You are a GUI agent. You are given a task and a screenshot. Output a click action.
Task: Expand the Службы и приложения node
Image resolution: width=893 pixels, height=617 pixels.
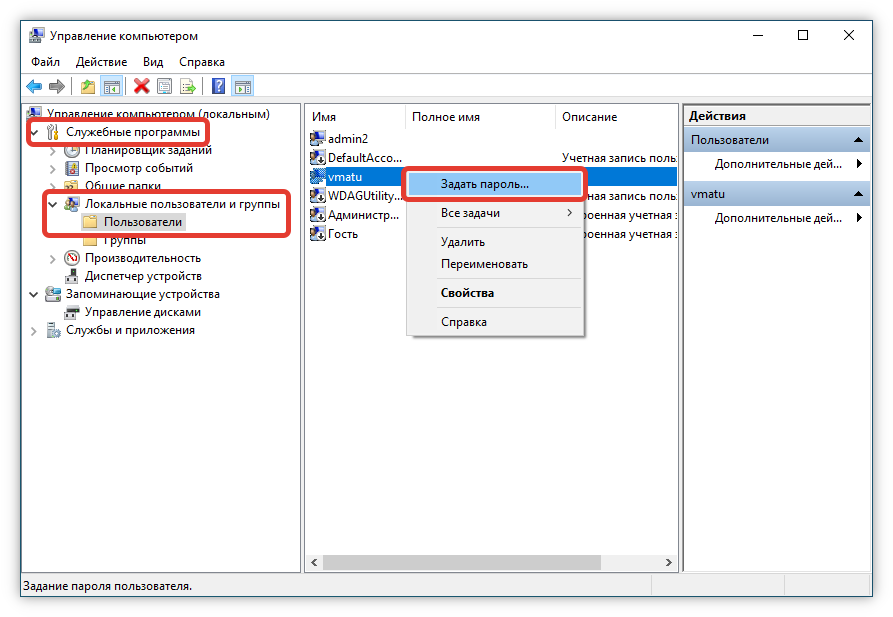[x=35, y=331]
